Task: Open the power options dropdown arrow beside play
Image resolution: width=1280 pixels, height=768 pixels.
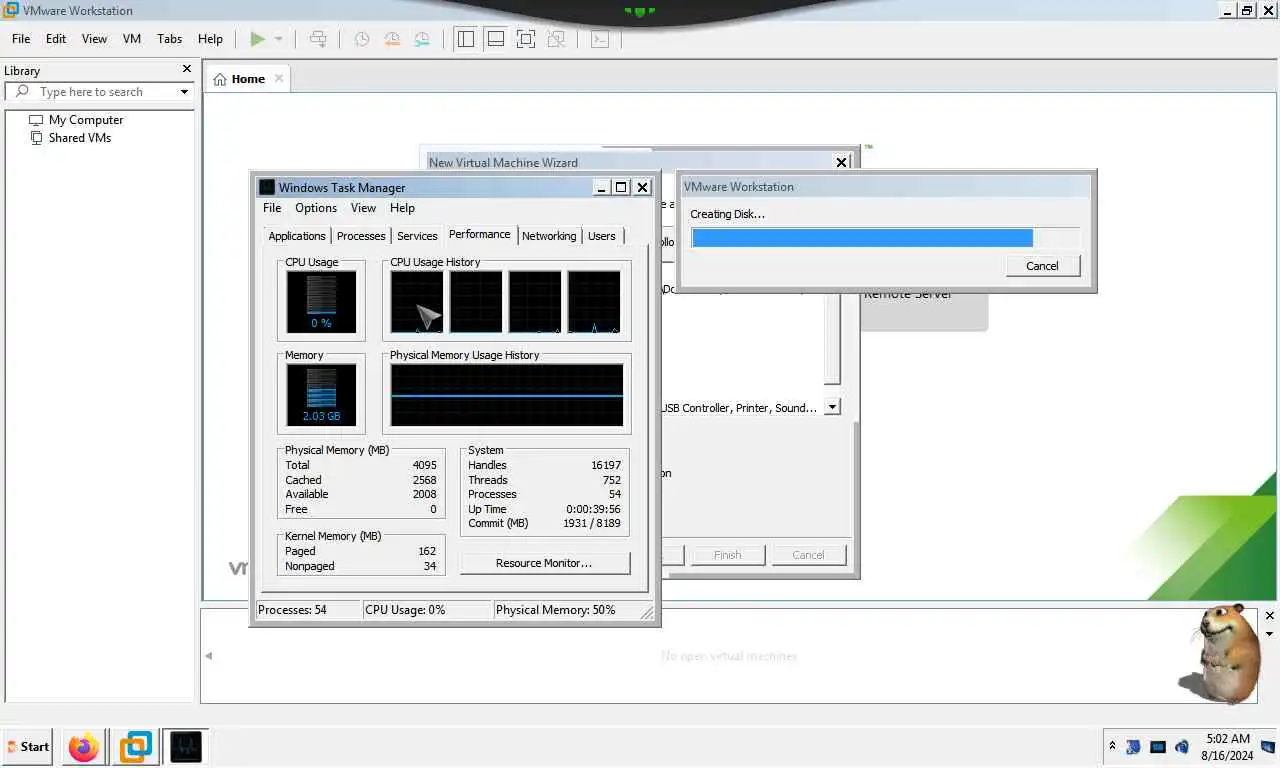Action: coord(278,39)
